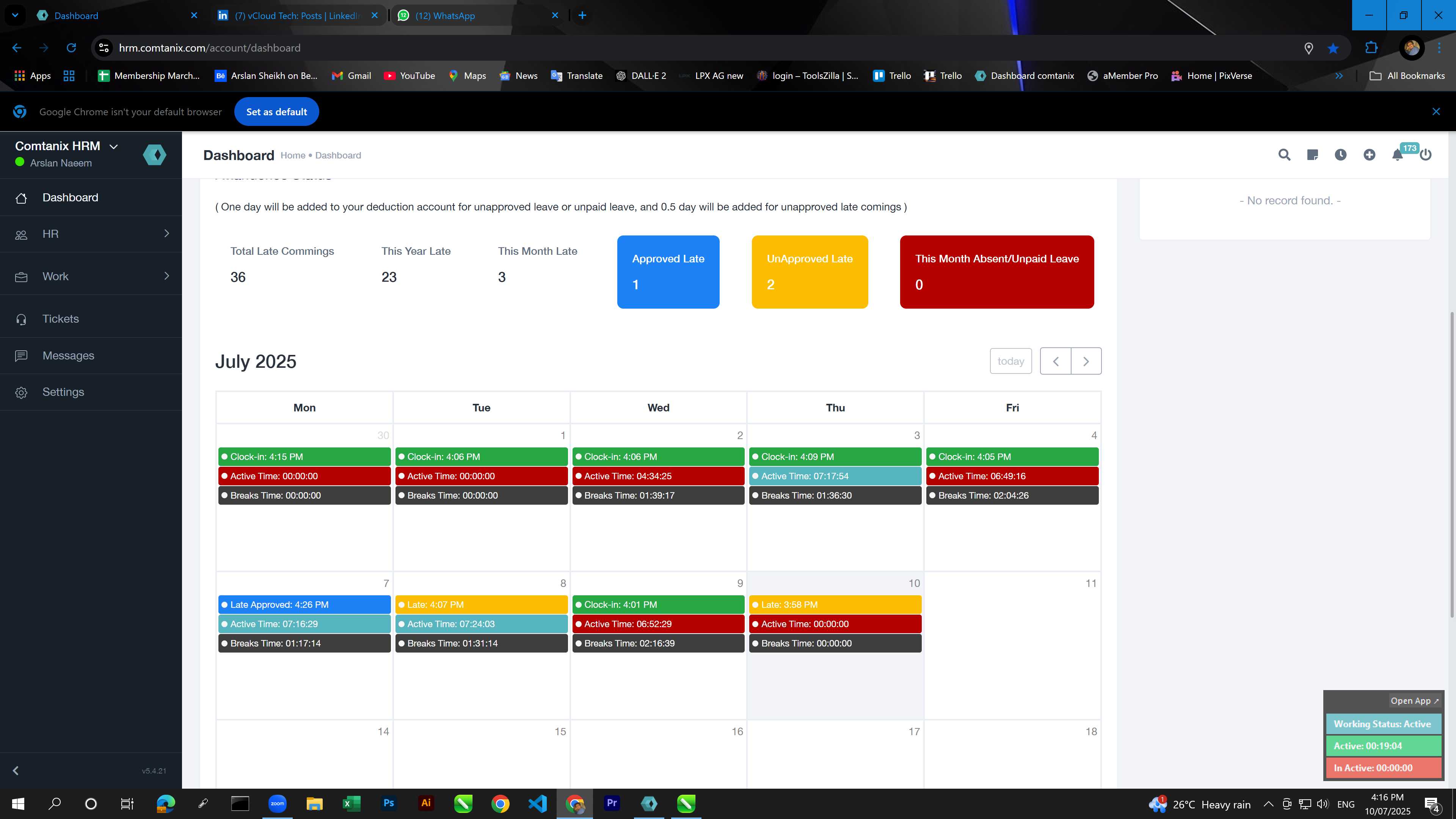Open Chrome three-dot menu
The height and width of the screenshot is (819, 1456).
click(x=1439, y=48)
